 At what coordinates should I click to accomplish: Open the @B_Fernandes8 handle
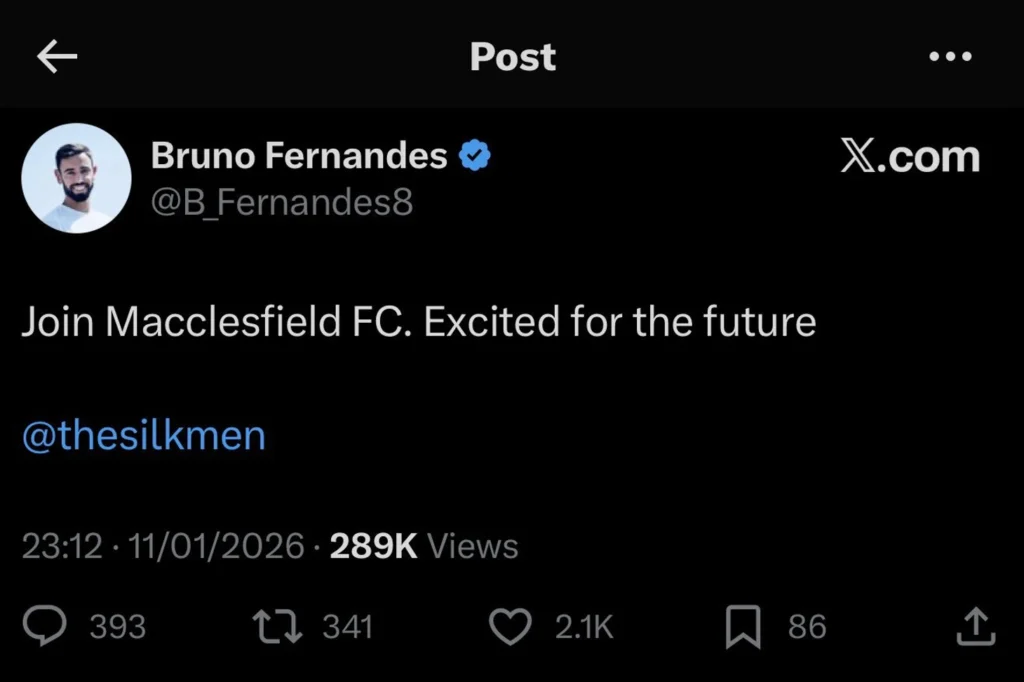tap(281, 202)
